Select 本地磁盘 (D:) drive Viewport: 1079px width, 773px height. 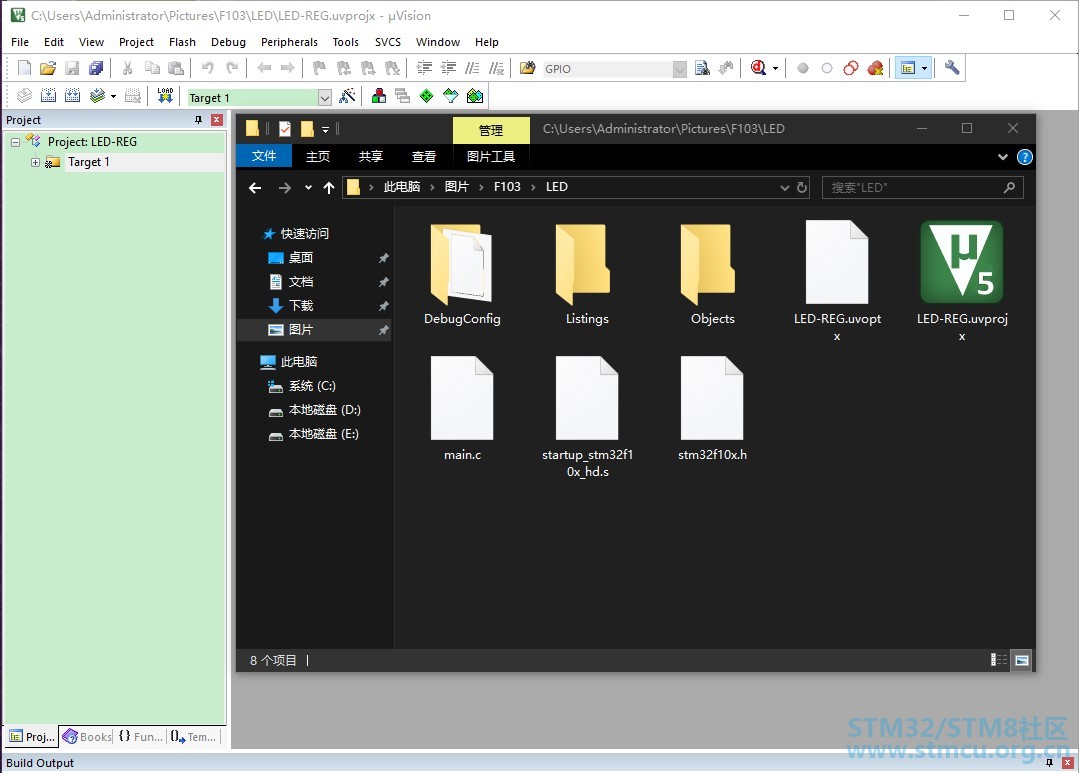point(324,410)
